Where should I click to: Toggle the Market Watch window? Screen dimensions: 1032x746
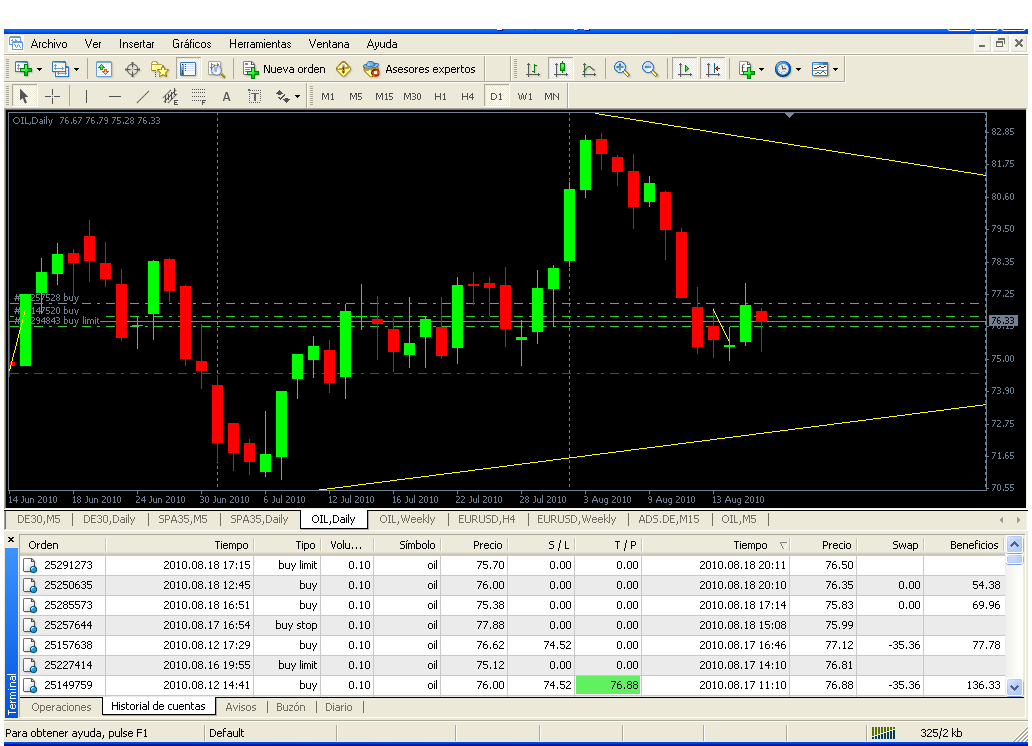[x=104, y=69]
